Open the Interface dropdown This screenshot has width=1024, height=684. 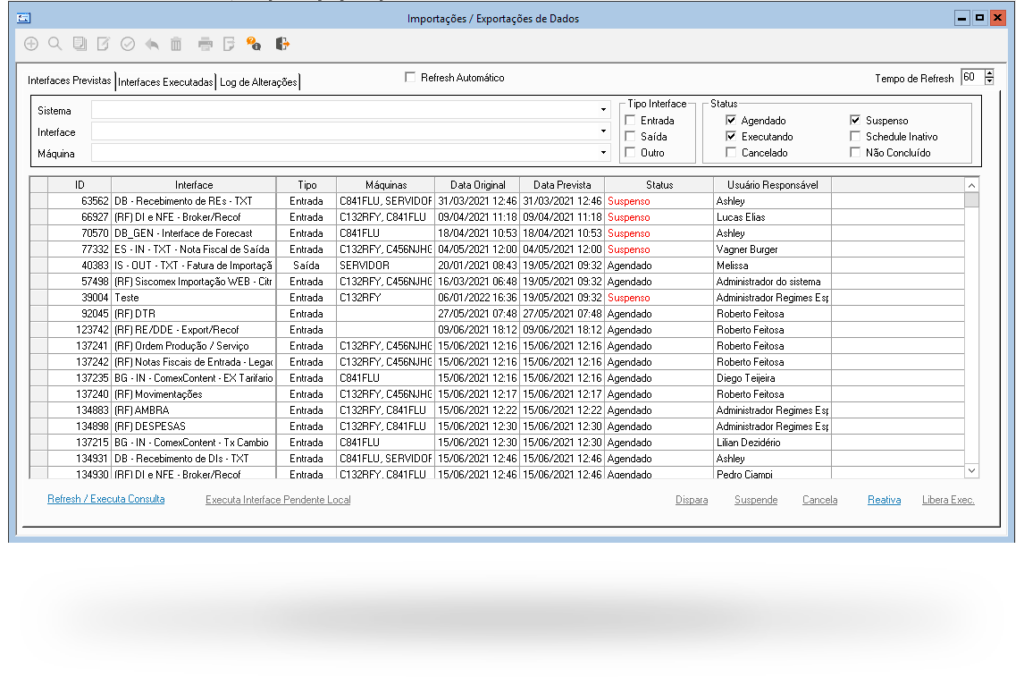coord(603,131)
